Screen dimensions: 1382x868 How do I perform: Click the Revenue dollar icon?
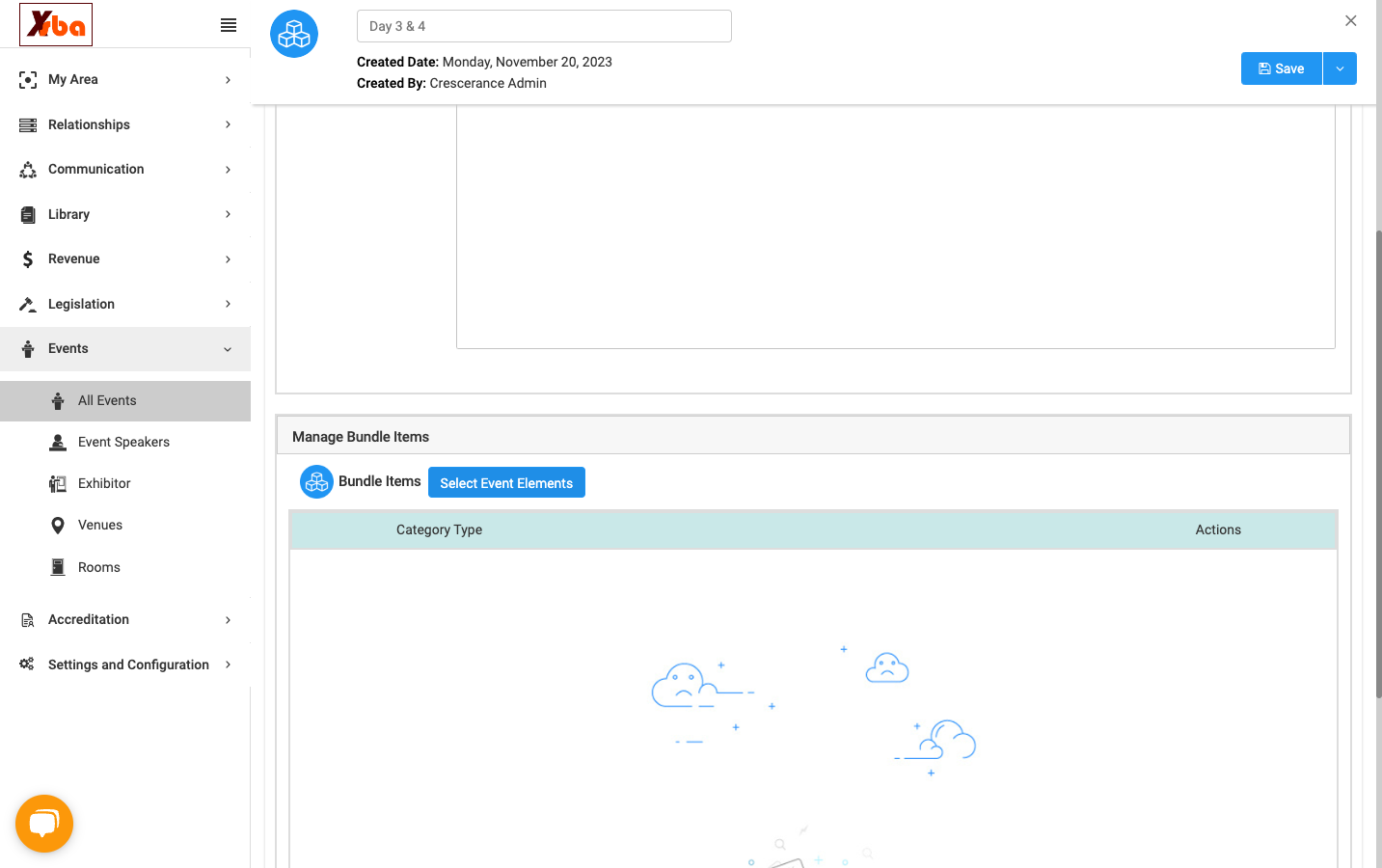coord(28,259)
